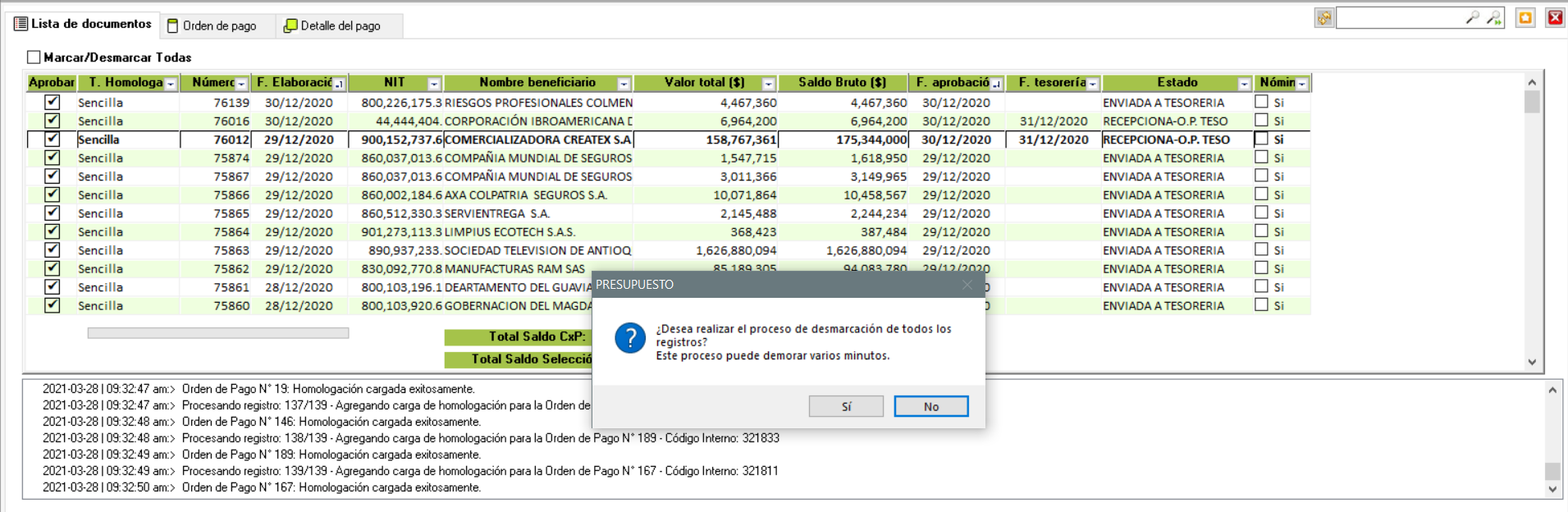Click the refresh arrows icon beside search
1568x512 pixels.
point(1323,18)
